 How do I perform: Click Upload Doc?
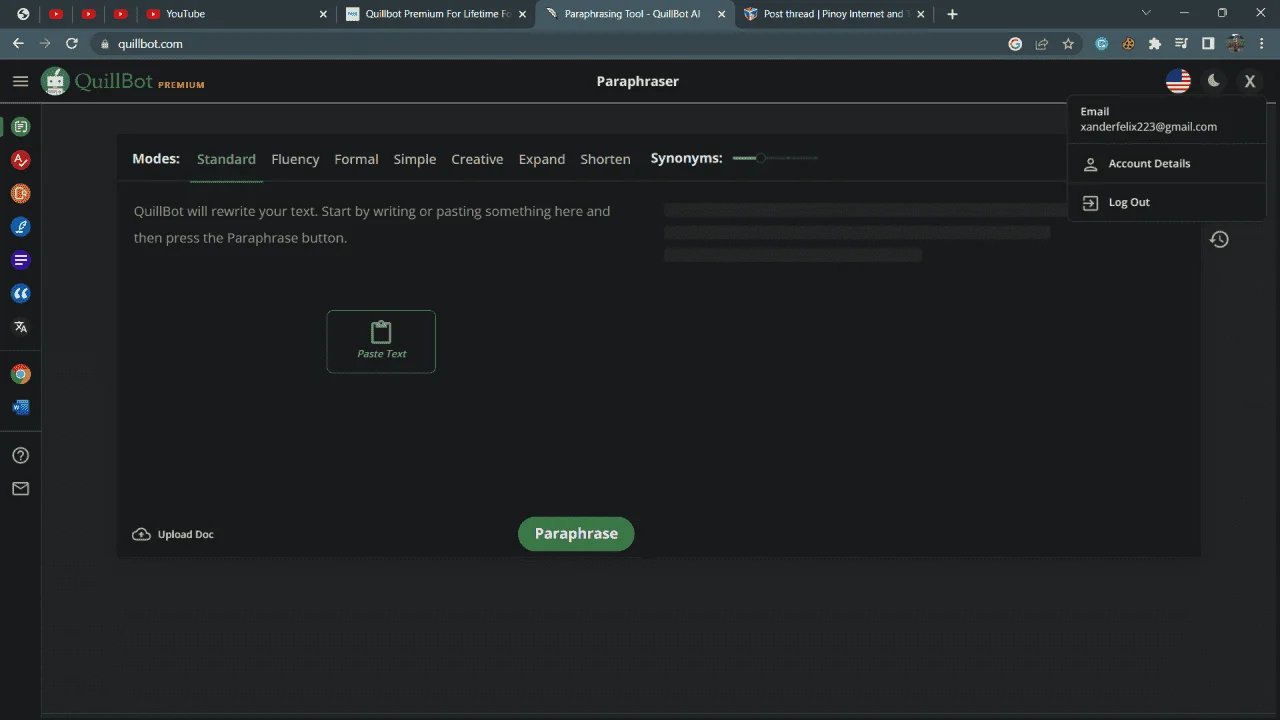point(173,534)
